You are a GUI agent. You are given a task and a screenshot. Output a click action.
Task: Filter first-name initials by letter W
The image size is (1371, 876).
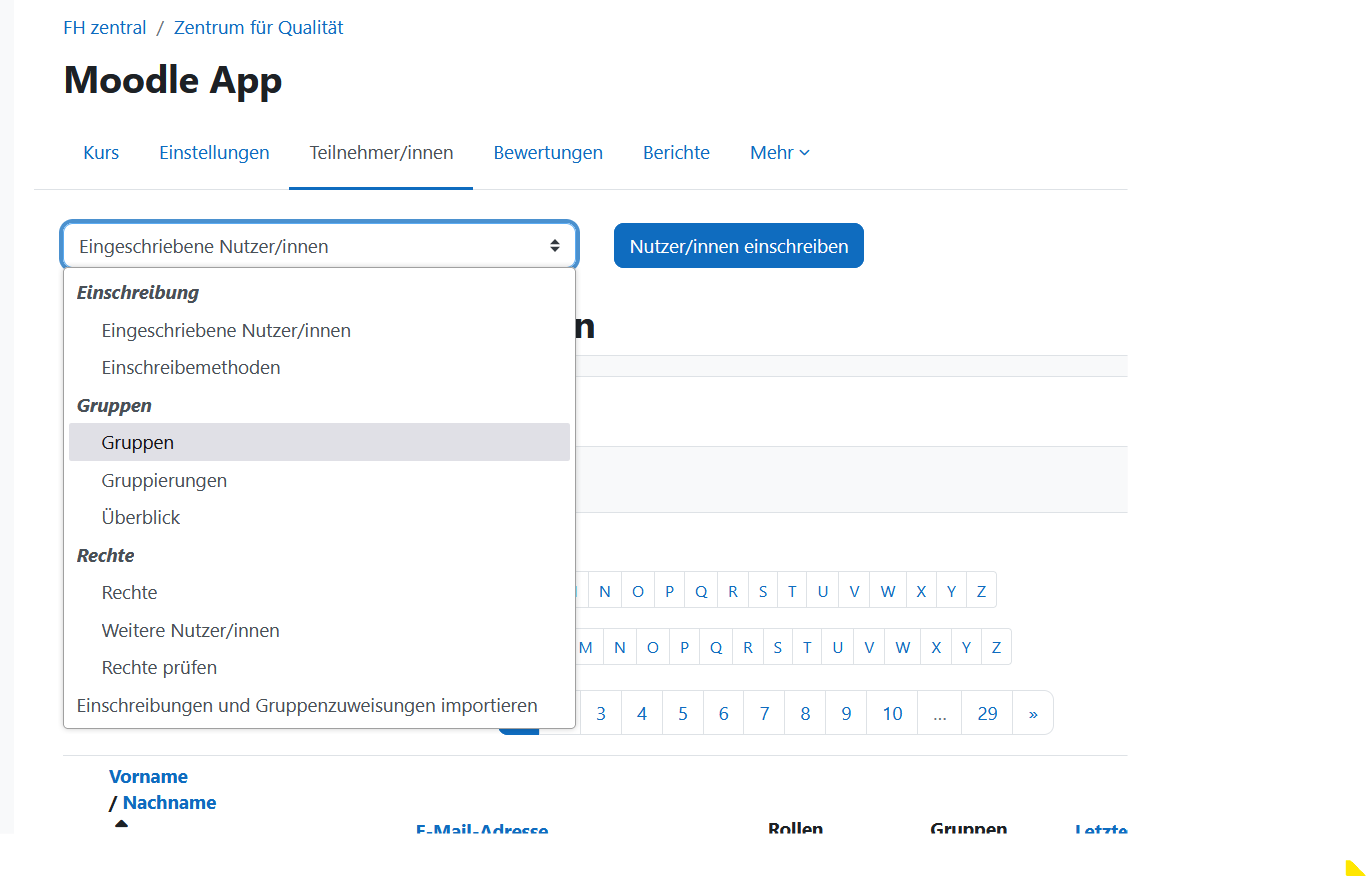[887, 591]
